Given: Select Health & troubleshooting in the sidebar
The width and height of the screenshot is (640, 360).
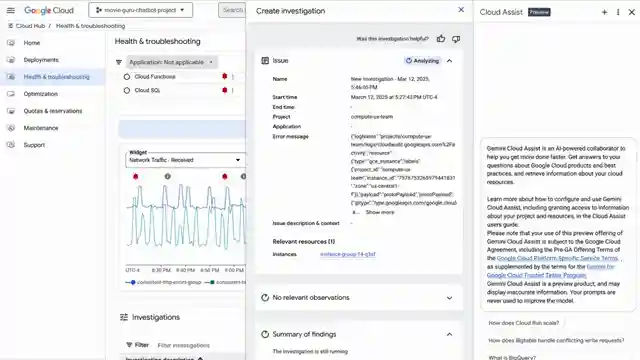Looking at the screenshot, I should 52,77.
